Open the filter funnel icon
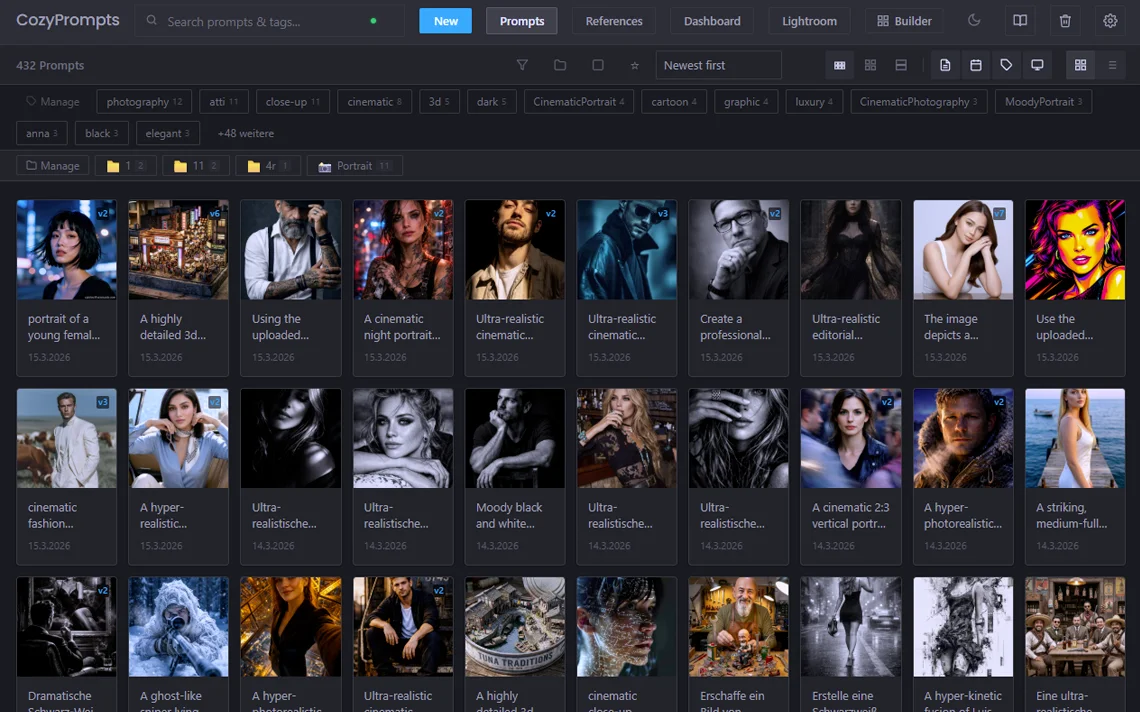1140x712 pixels. point(522,64)
